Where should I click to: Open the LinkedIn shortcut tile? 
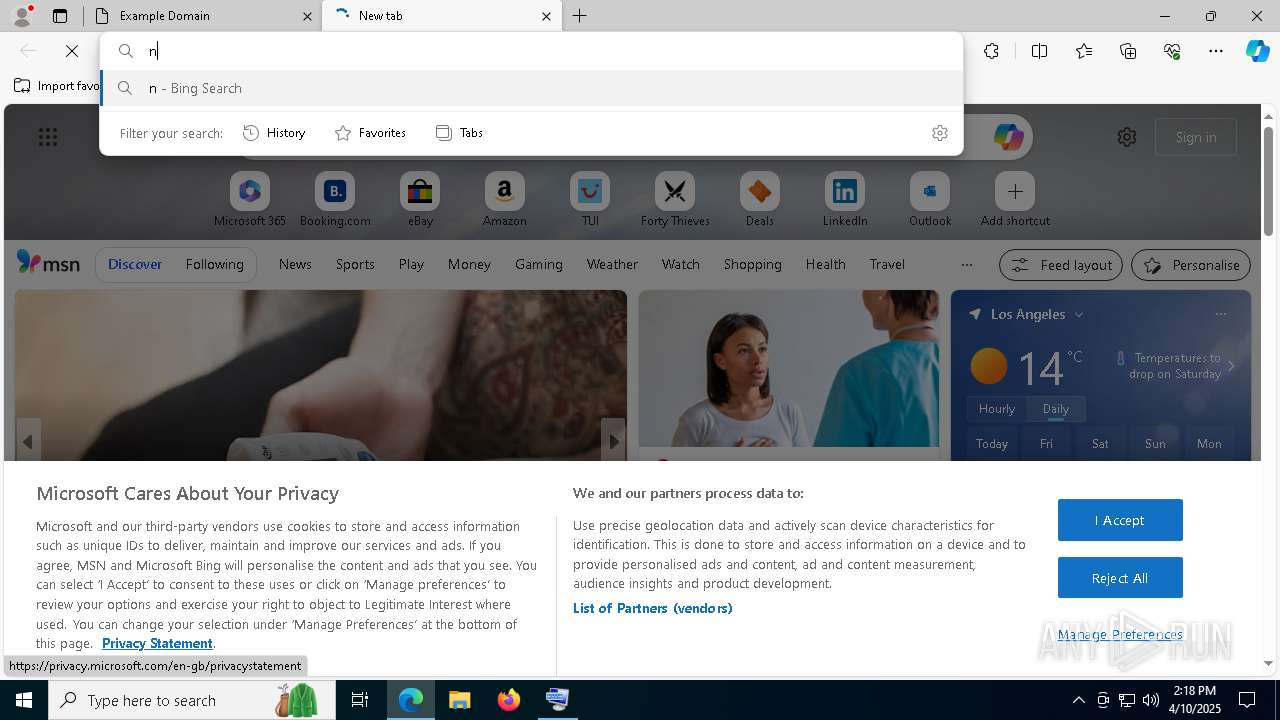(x=845, y=199)
